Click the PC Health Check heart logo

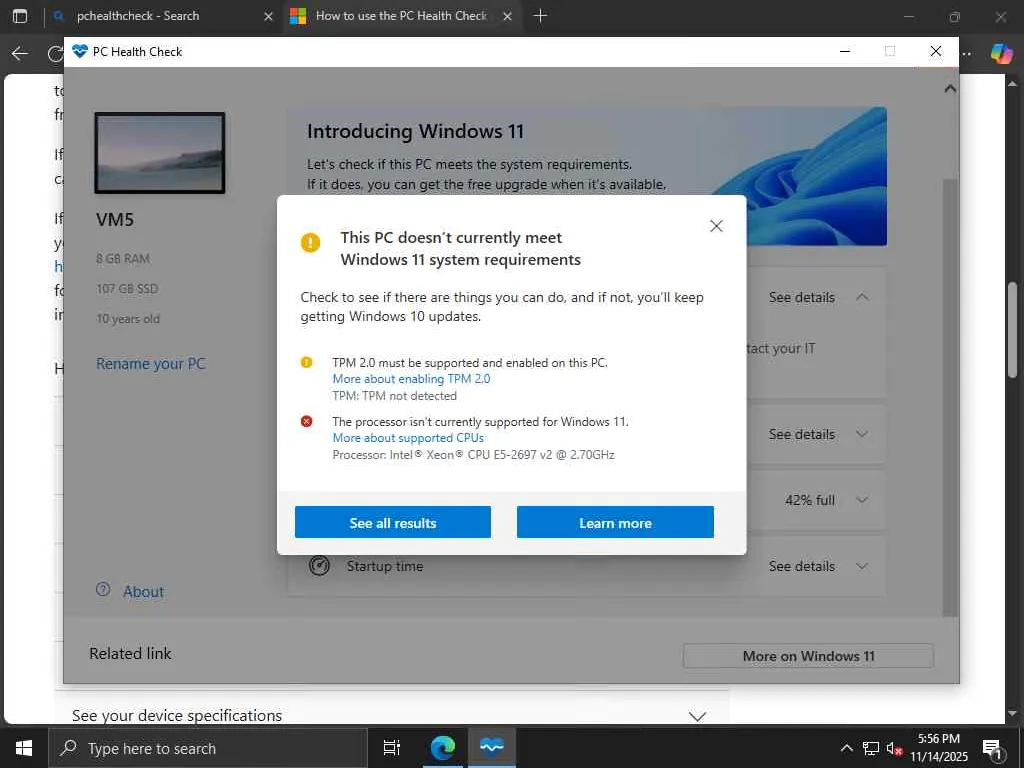[80, 51]
